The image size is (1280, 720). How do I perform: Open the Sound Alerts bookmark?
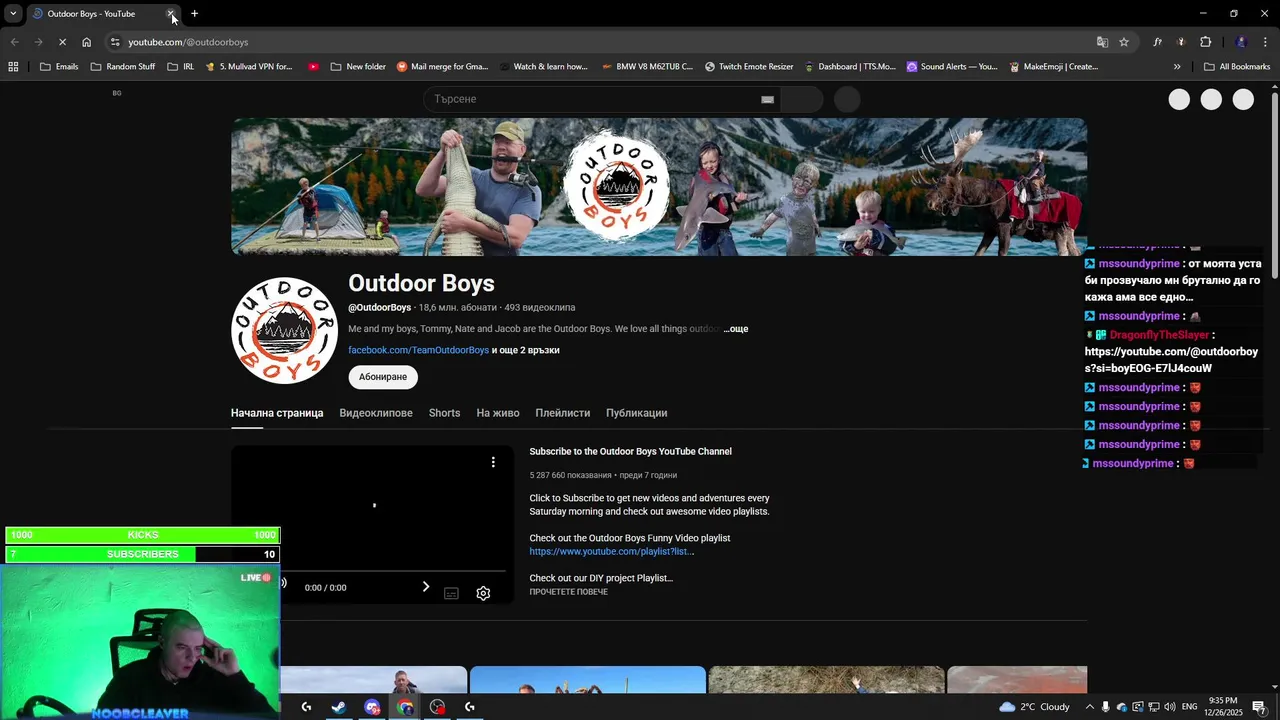point(952,67)
